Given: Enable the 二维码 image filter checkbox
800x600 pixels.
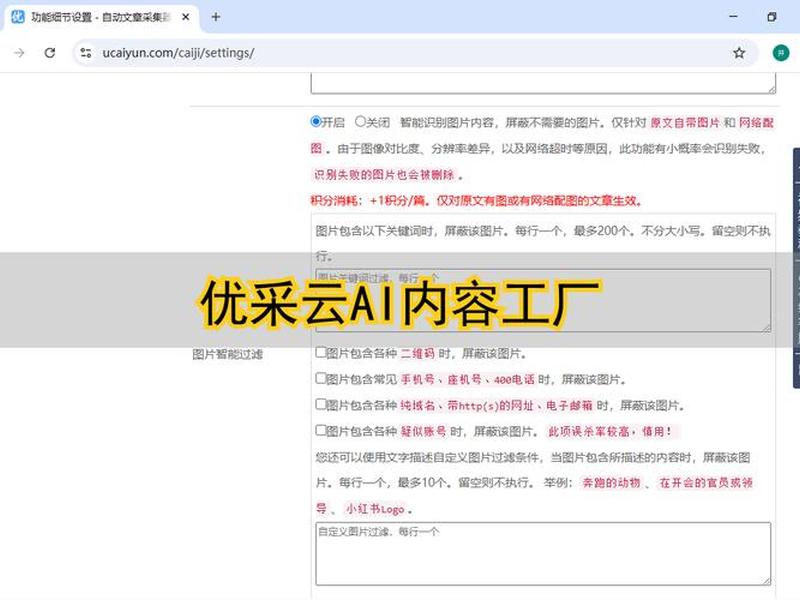Looking at the screenshot, I should tap(320, 352).
